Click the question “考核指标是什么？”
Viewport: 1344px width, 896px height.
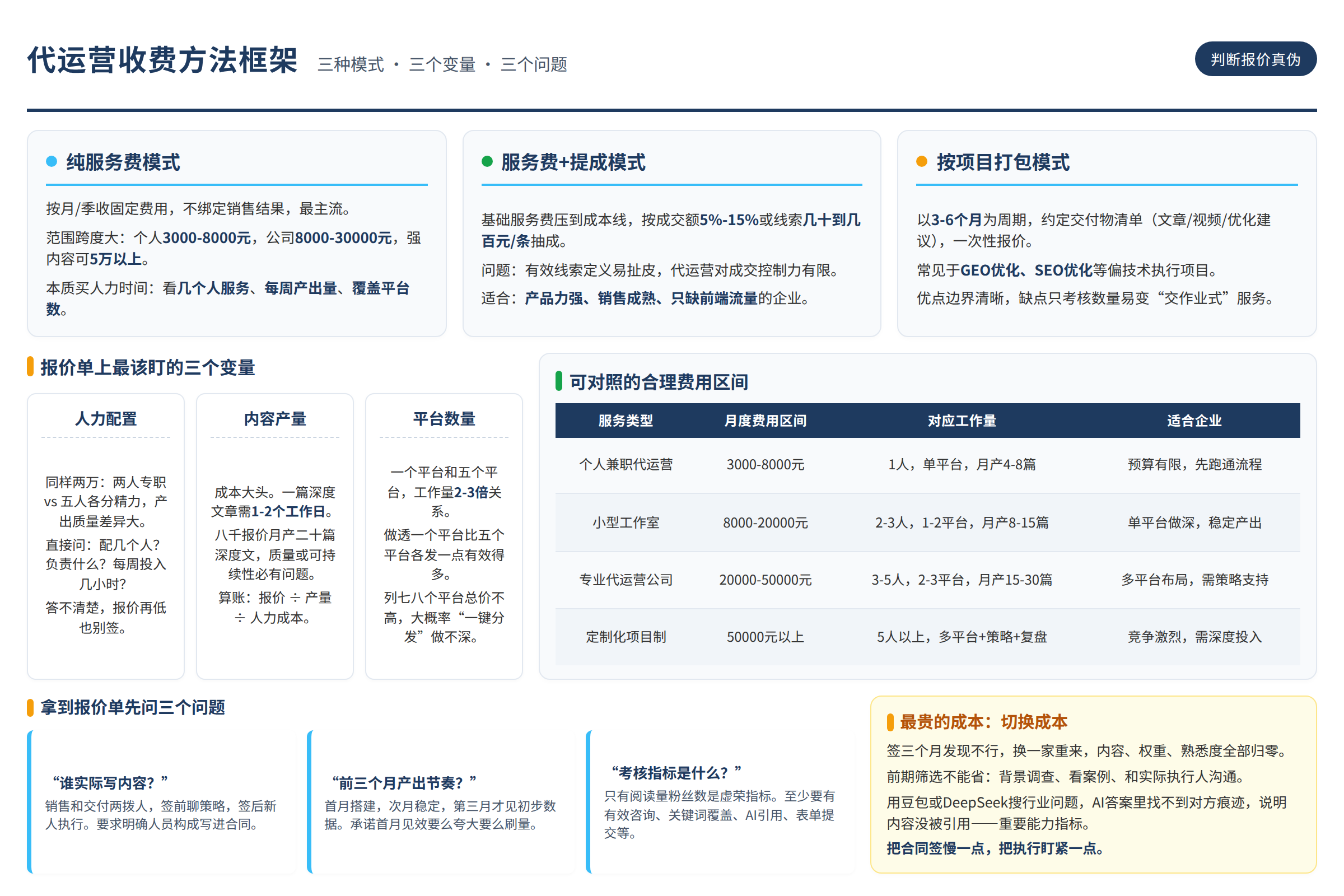click(675, 773)
